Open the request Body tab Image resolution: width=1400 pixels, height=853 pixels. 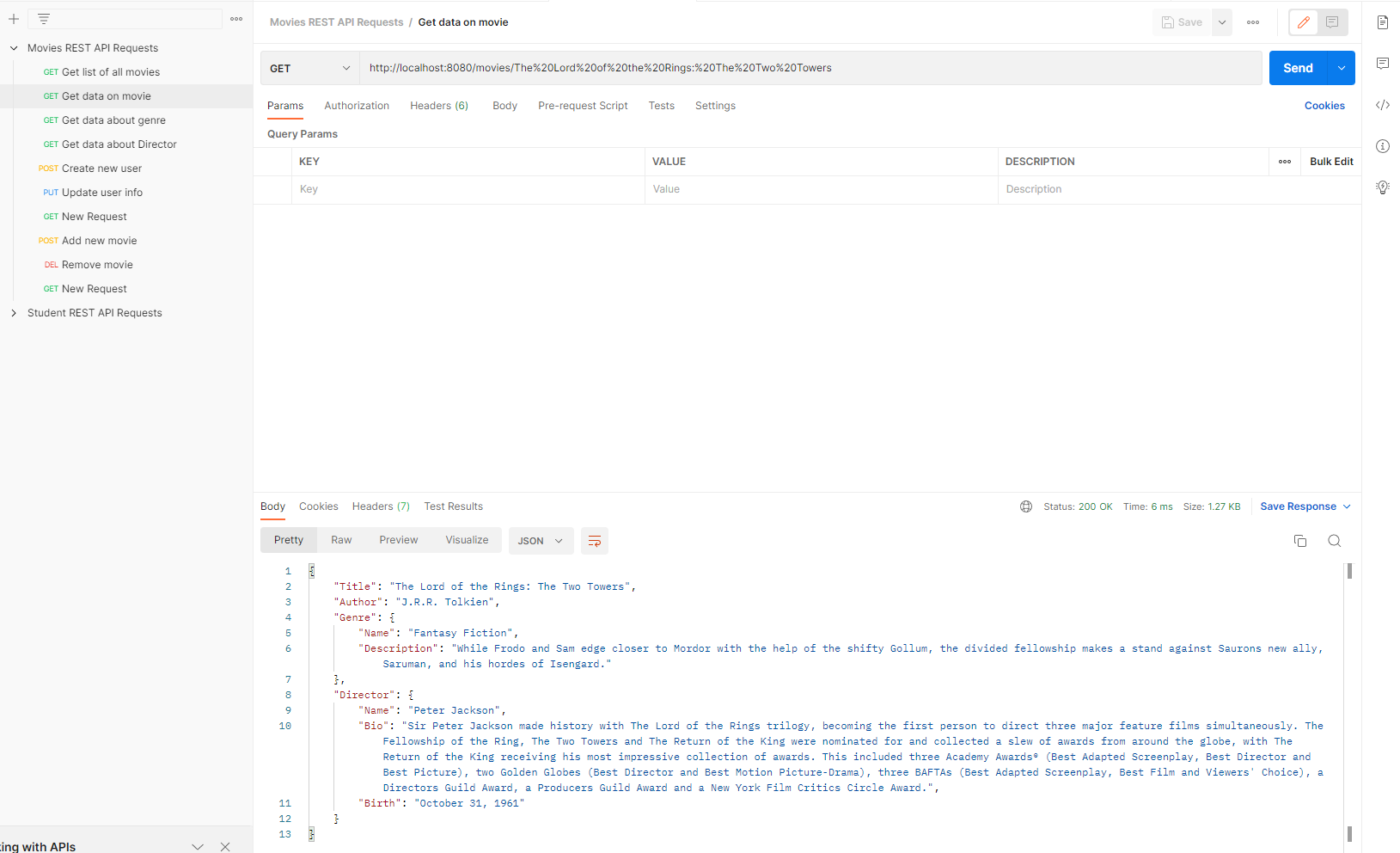504,106
